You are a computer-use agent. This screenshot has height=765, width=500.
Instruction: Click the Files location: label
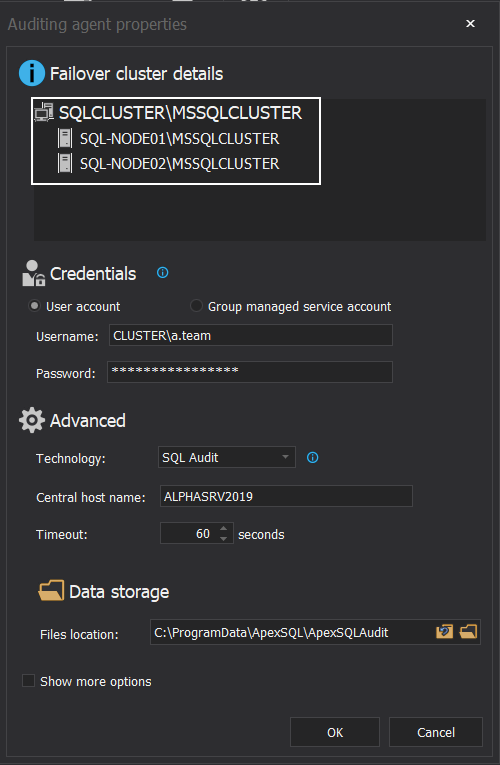(80, 635)
